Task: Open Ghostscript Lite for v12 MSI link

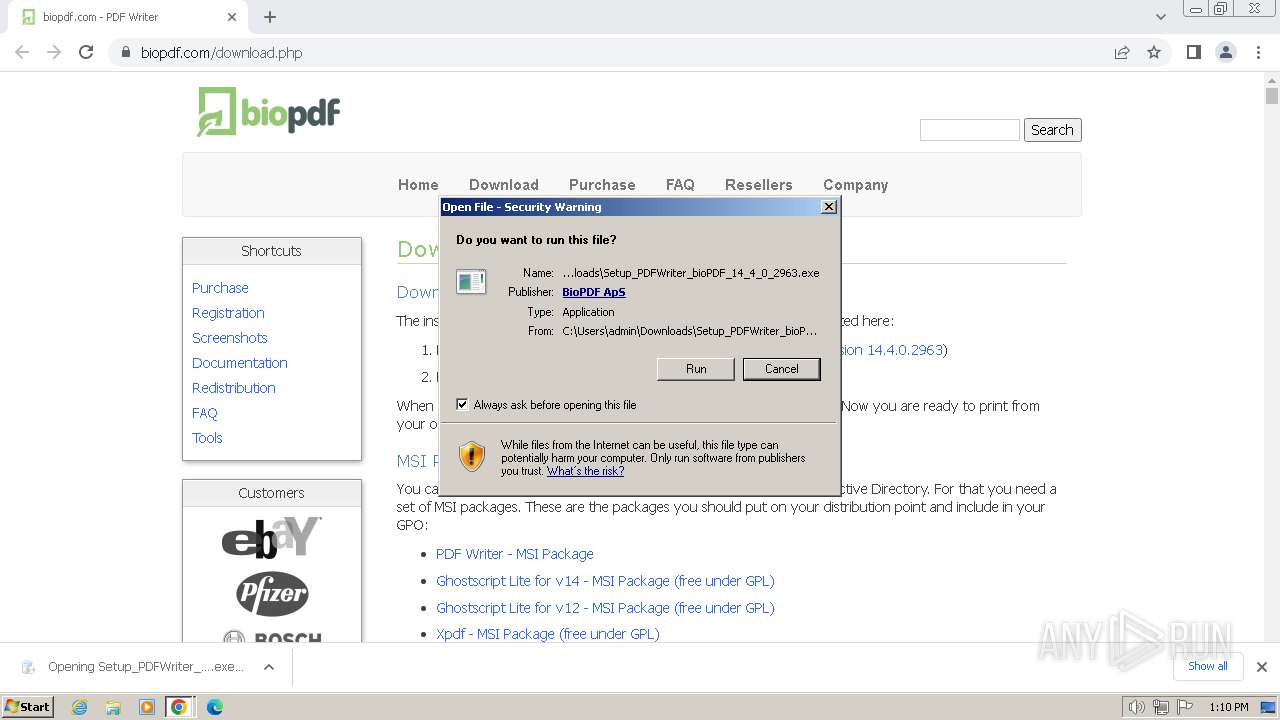Action: click(605, 608)
